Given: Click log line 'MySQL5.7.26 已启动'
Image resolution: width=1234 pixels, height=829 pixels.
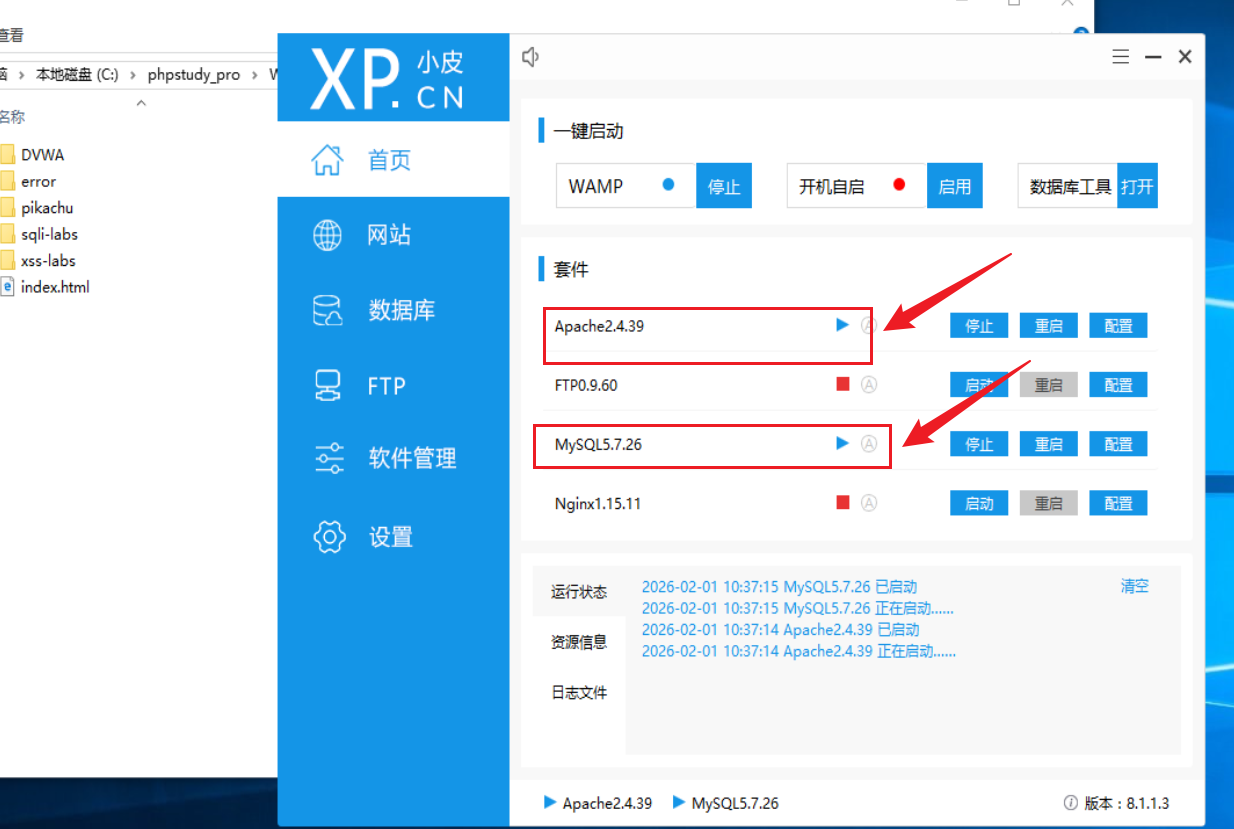Looking at the screenshot, I should tap(779, 587).
